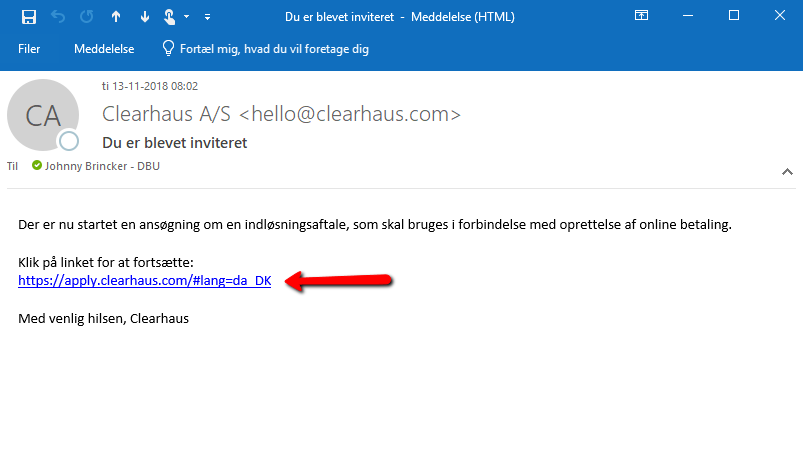The height and width of the screenshot is (467, 803).
Task: Open the Meddelelse ribbon tab
Action: [x=104, y=49]
